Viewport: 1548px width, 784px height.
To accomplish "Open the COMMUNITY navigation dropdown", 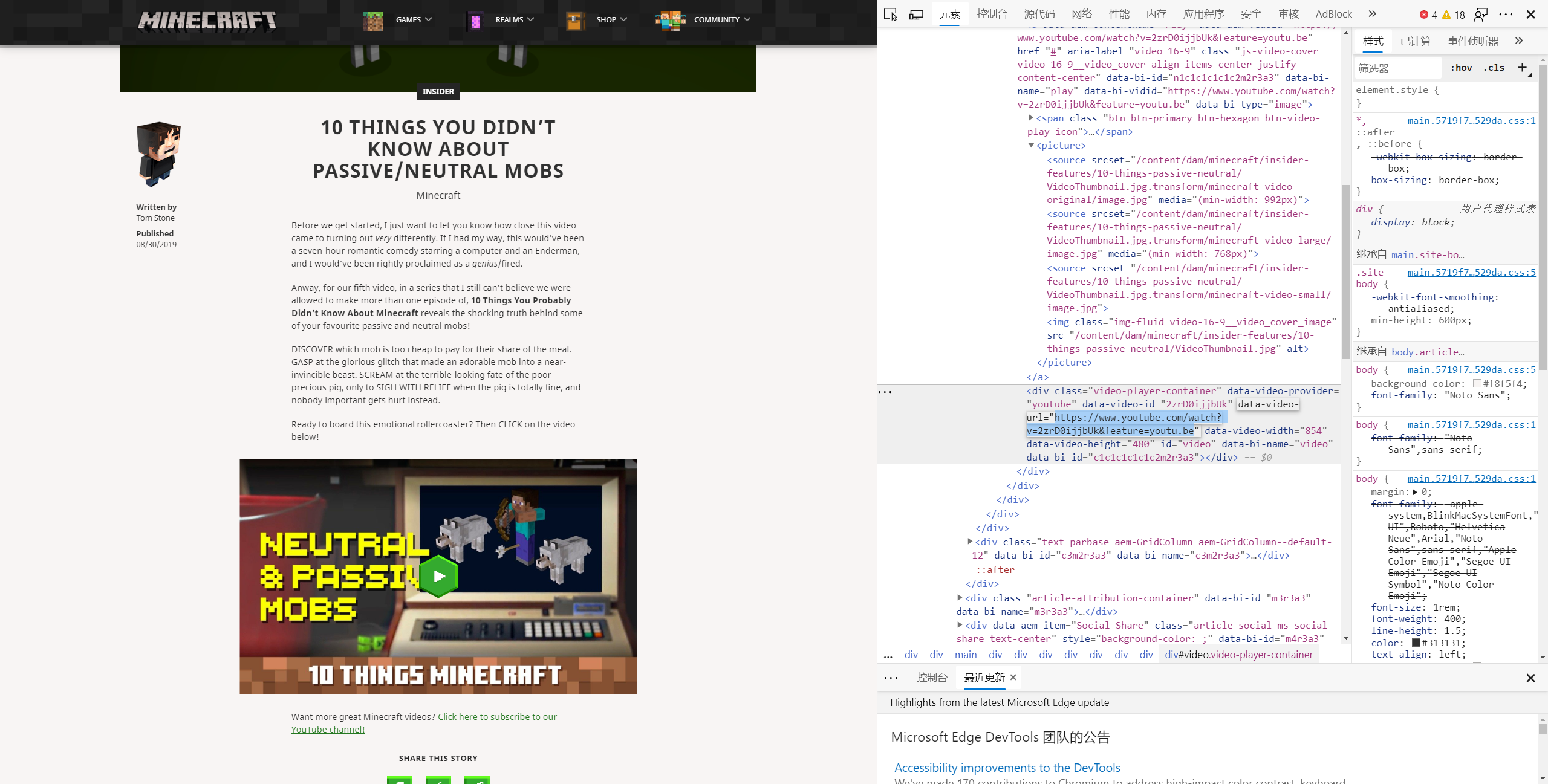I will click(721, 19).
